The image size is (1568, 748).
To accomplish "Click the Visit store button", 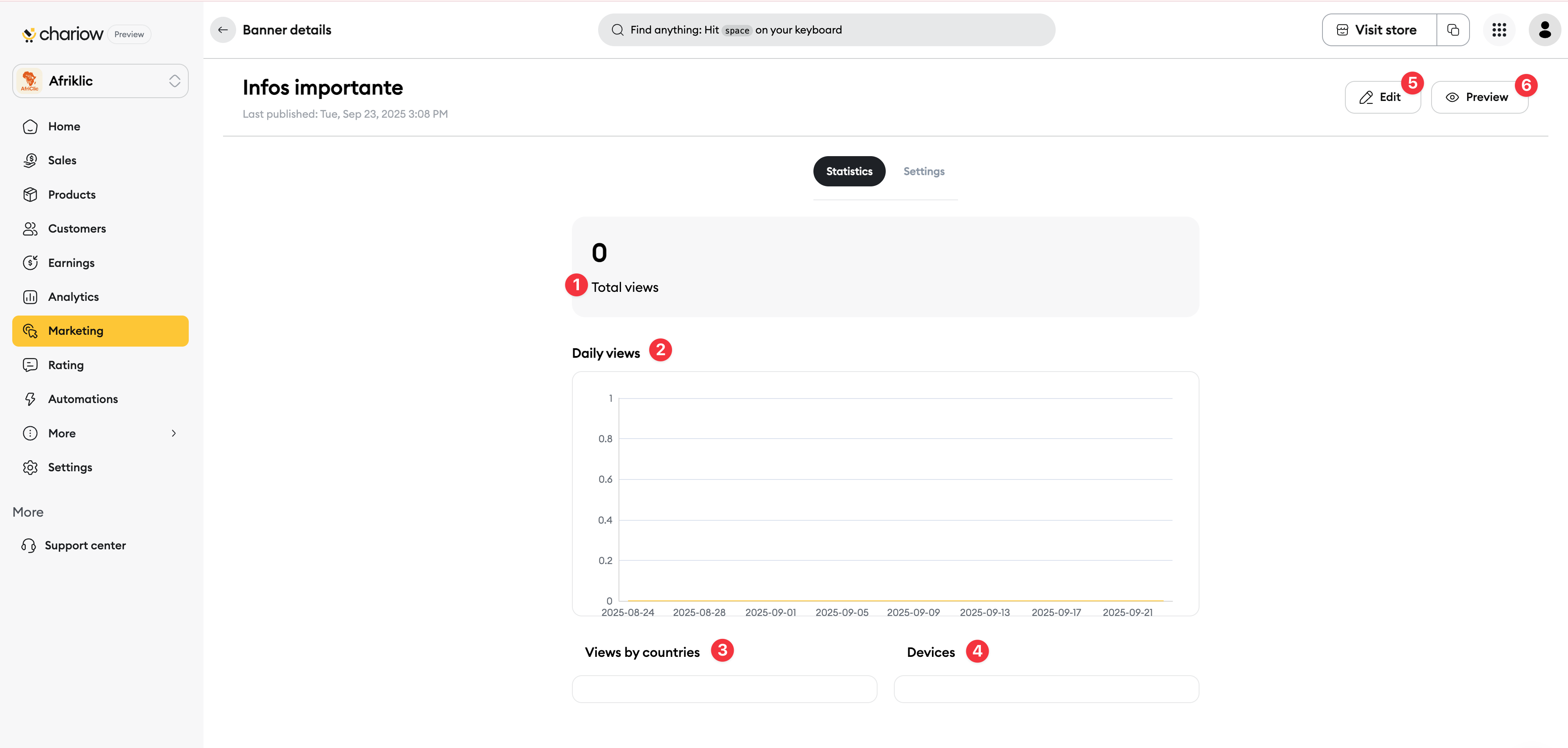I will pos(1379,30).
